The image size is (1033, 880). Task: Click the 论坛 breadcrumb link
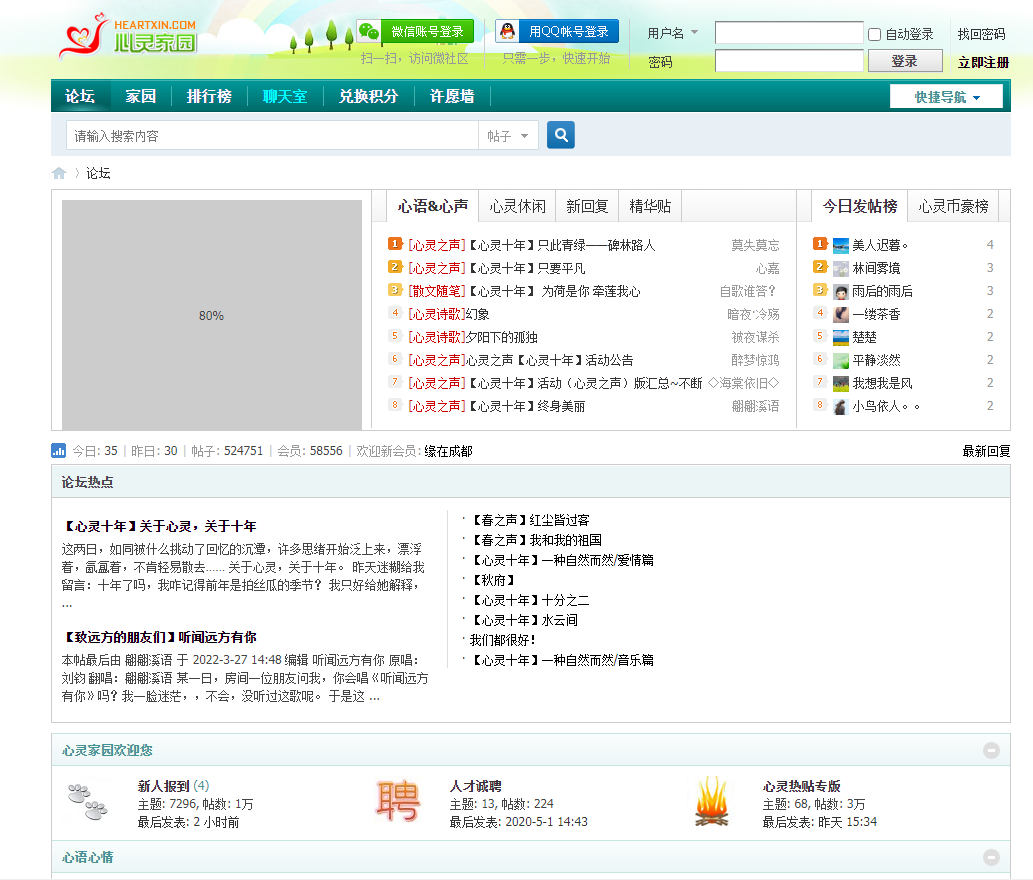pyautogui.click(x=98, y=173)
